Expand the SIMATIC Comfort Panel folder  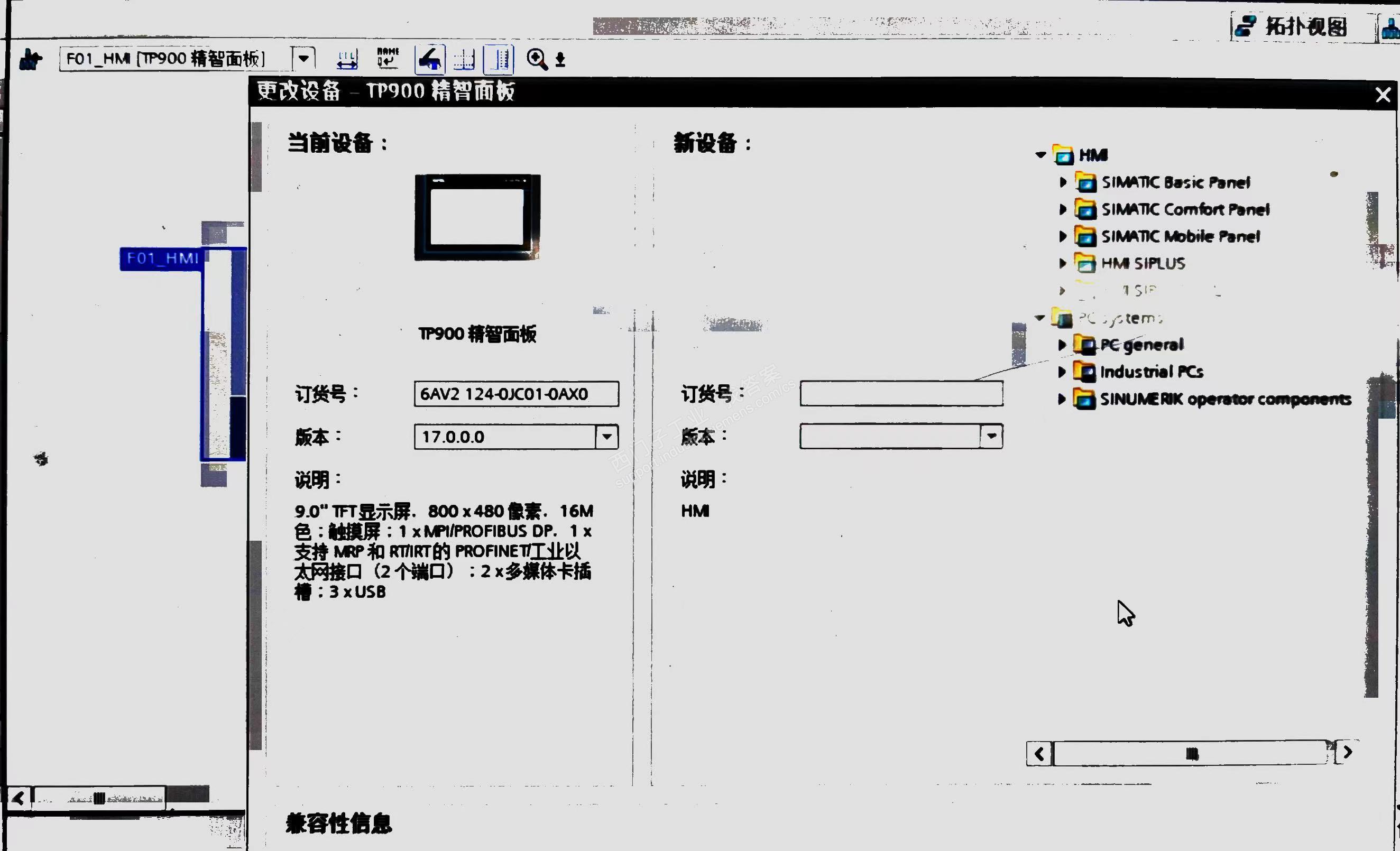(x=1063, y=209)
